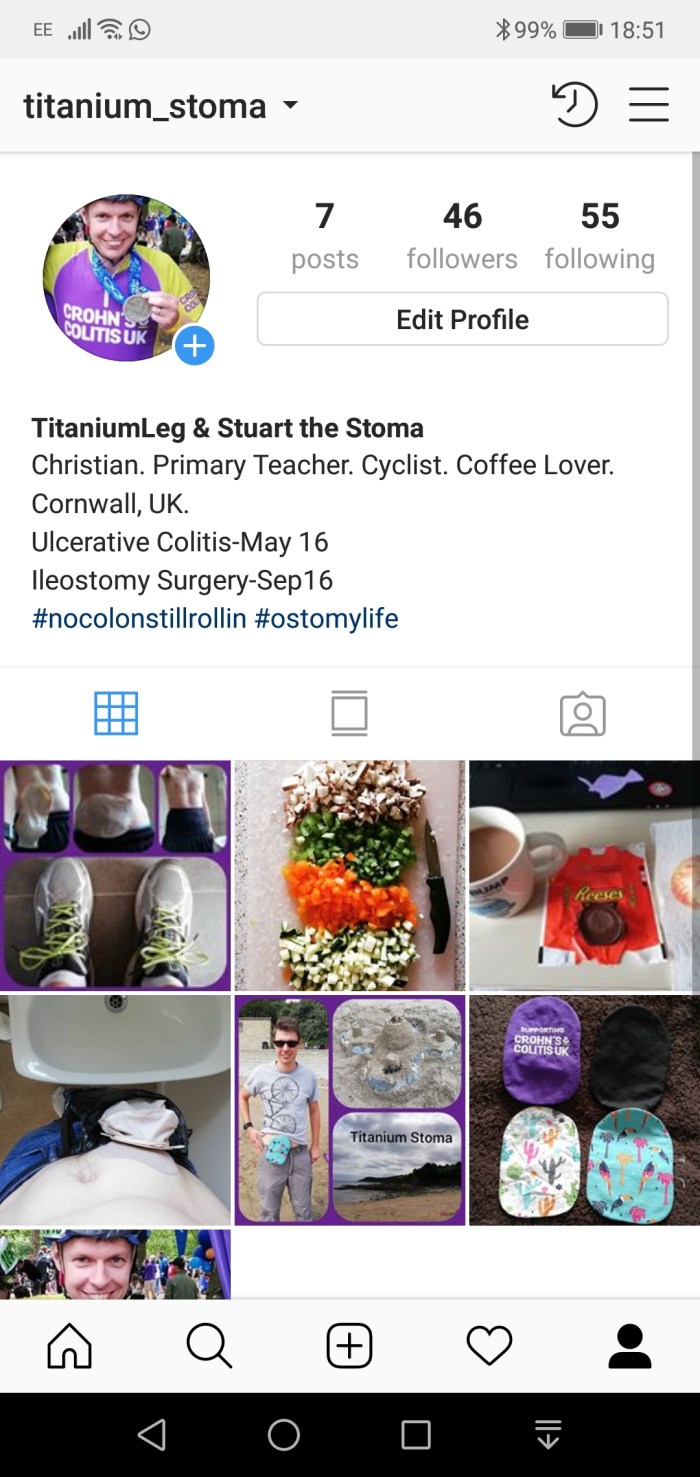This screenshot has width=700, height=1477.
Task: Click the Edit Profile button
Action: 462,319
